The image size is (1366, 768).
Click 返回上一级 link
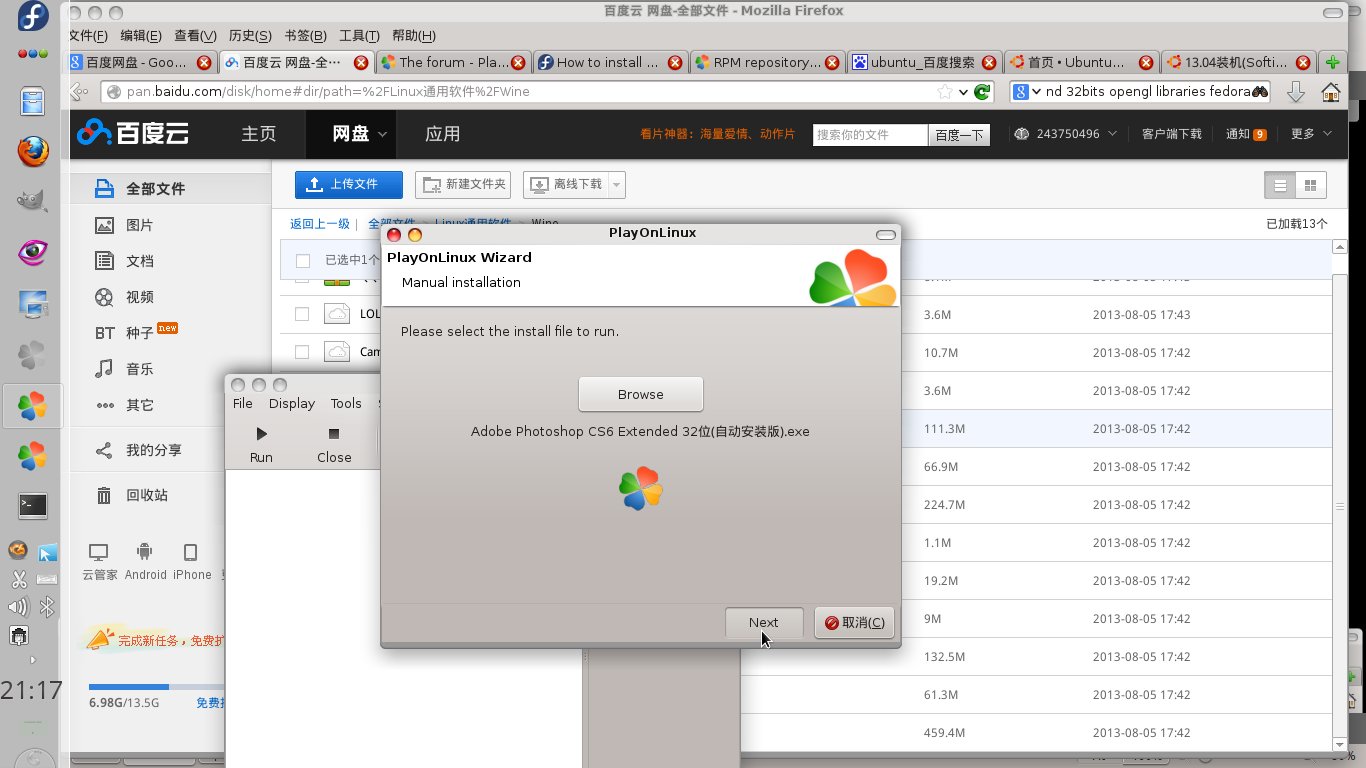[320, 224]
